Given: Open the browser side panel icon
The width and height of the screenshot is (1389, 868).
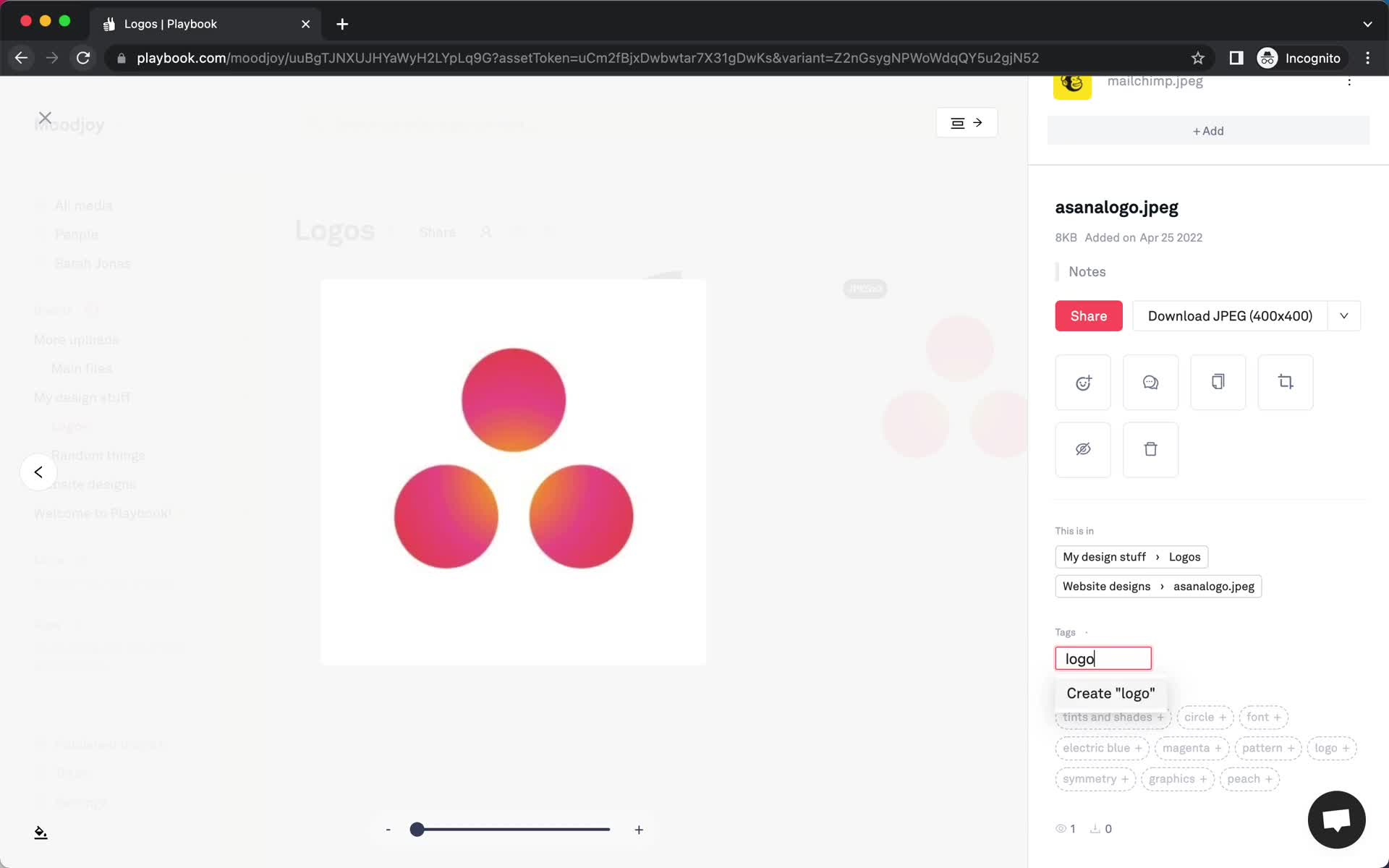Looking at the screenshot, I should pyautogui.click(x=1236, y=58).
